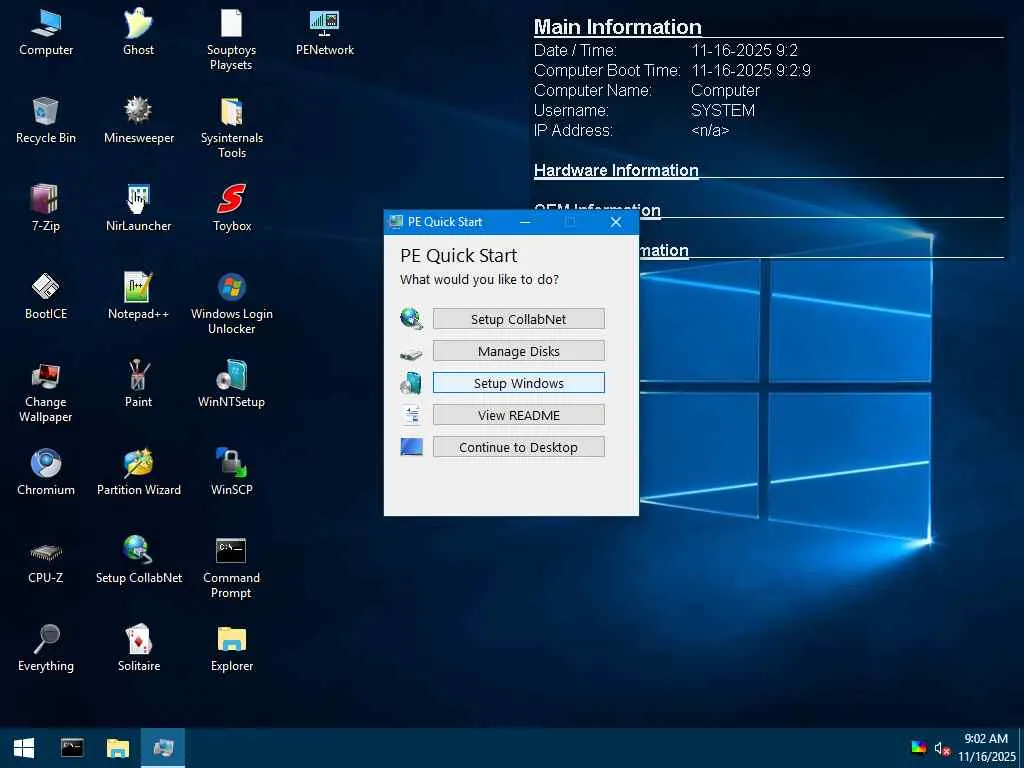Click the disk drive icon beside Manage Disks
This screenshot has height=768, width=1024.
411,355
